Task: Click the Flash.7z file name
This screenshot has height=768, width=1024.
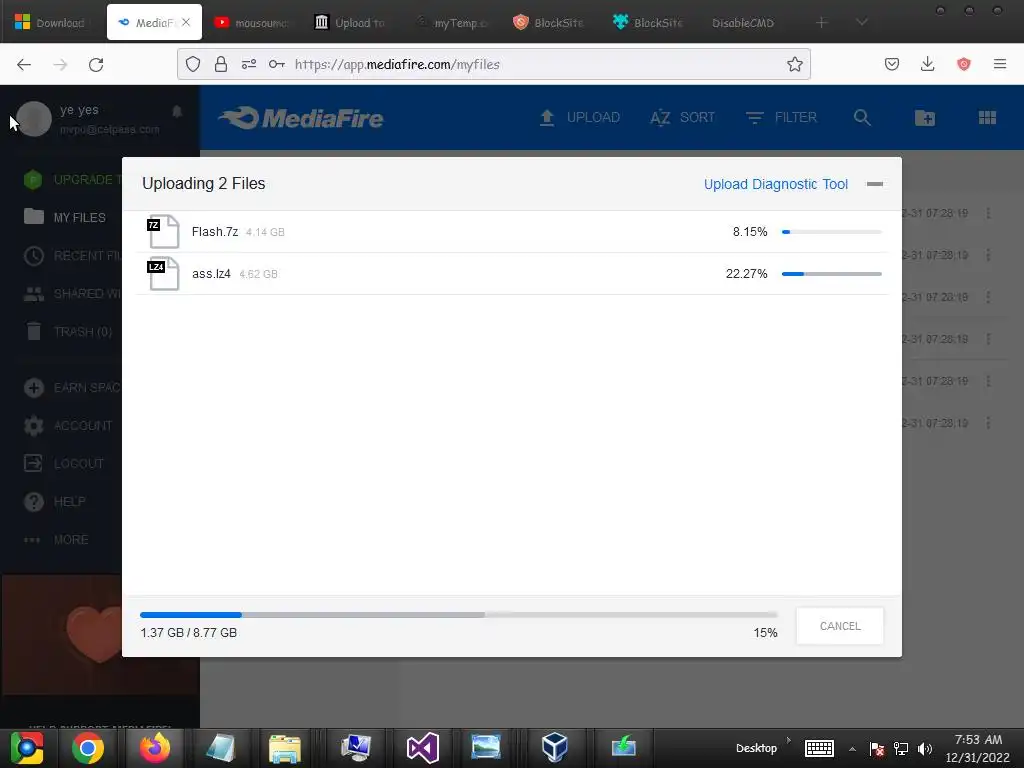Action: 215,232
